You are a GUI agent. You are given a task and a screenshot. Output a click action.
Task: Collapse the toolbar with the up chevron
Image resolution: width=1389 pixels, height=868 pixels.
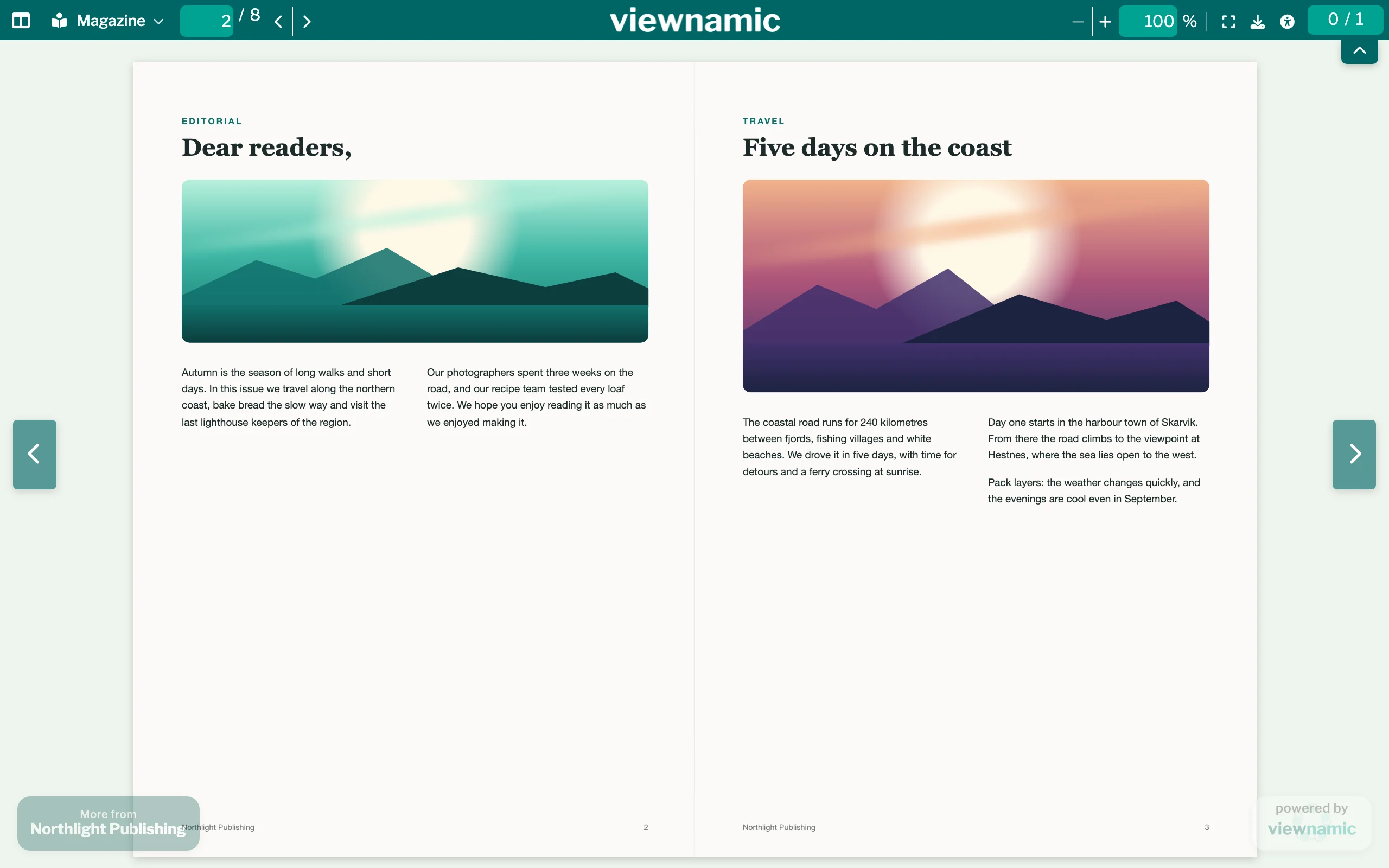1359,50
